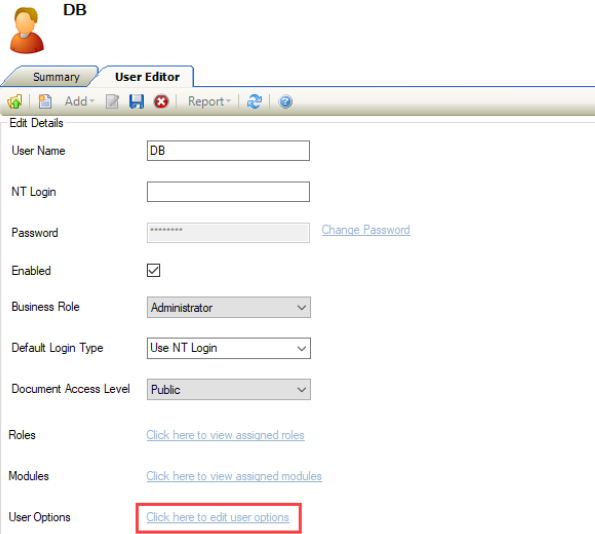The height and width of the screenshot is (534, 595).
Task: Save changes with the floppy disk icon
Action: 137,101
